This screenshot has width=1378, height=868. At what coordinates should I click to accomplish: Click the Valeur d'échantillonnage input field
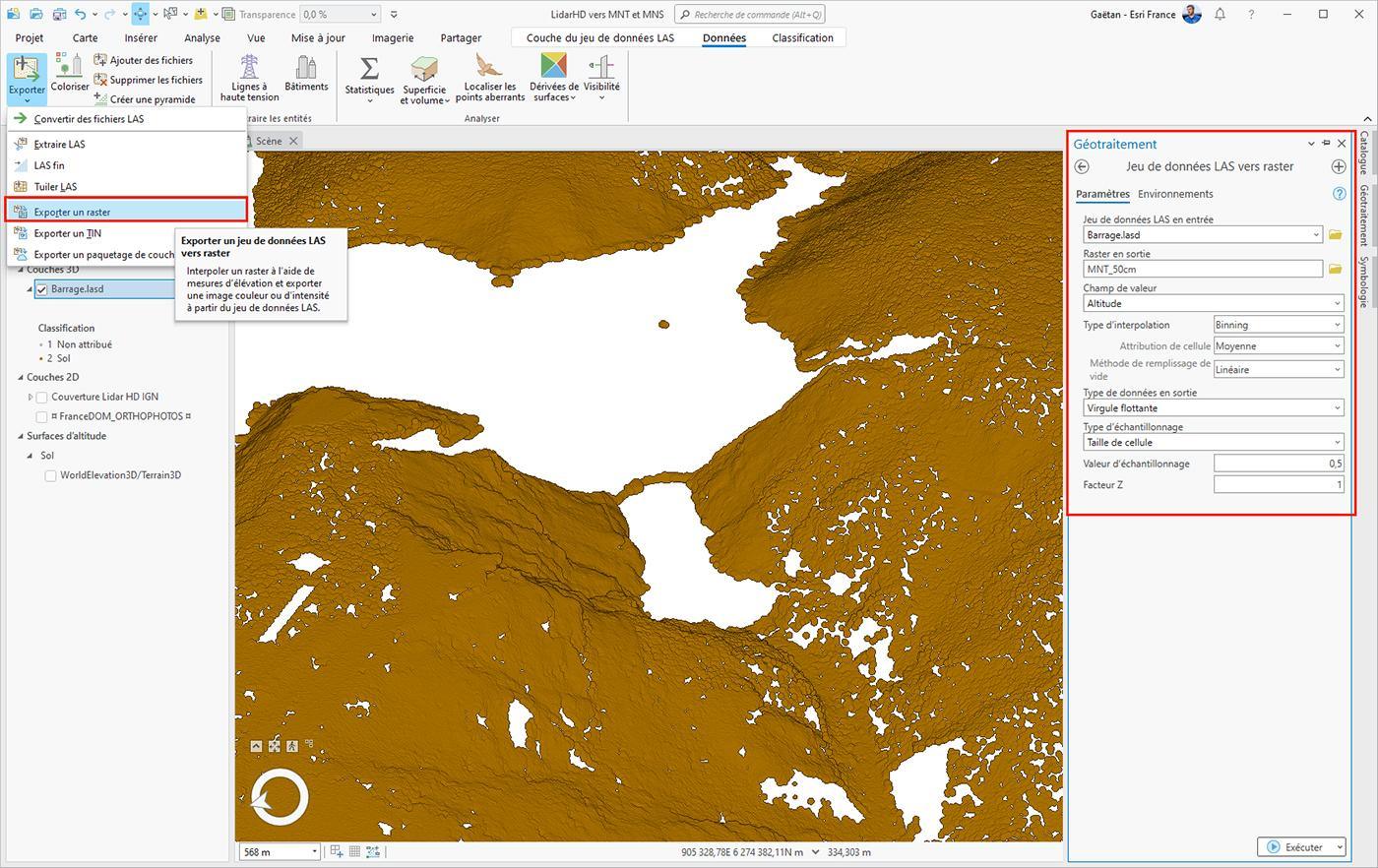tap(1279, 464)
